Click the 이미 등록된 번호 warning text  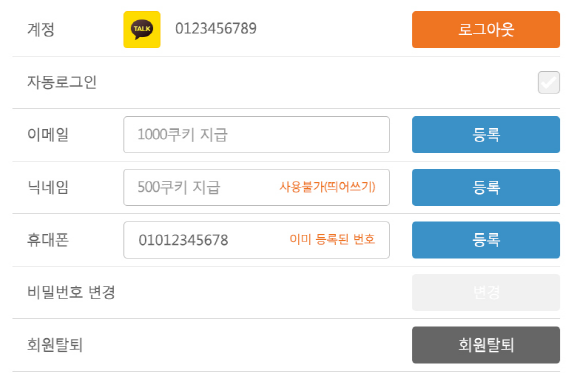pyautogui.click(x=332, y=239)
